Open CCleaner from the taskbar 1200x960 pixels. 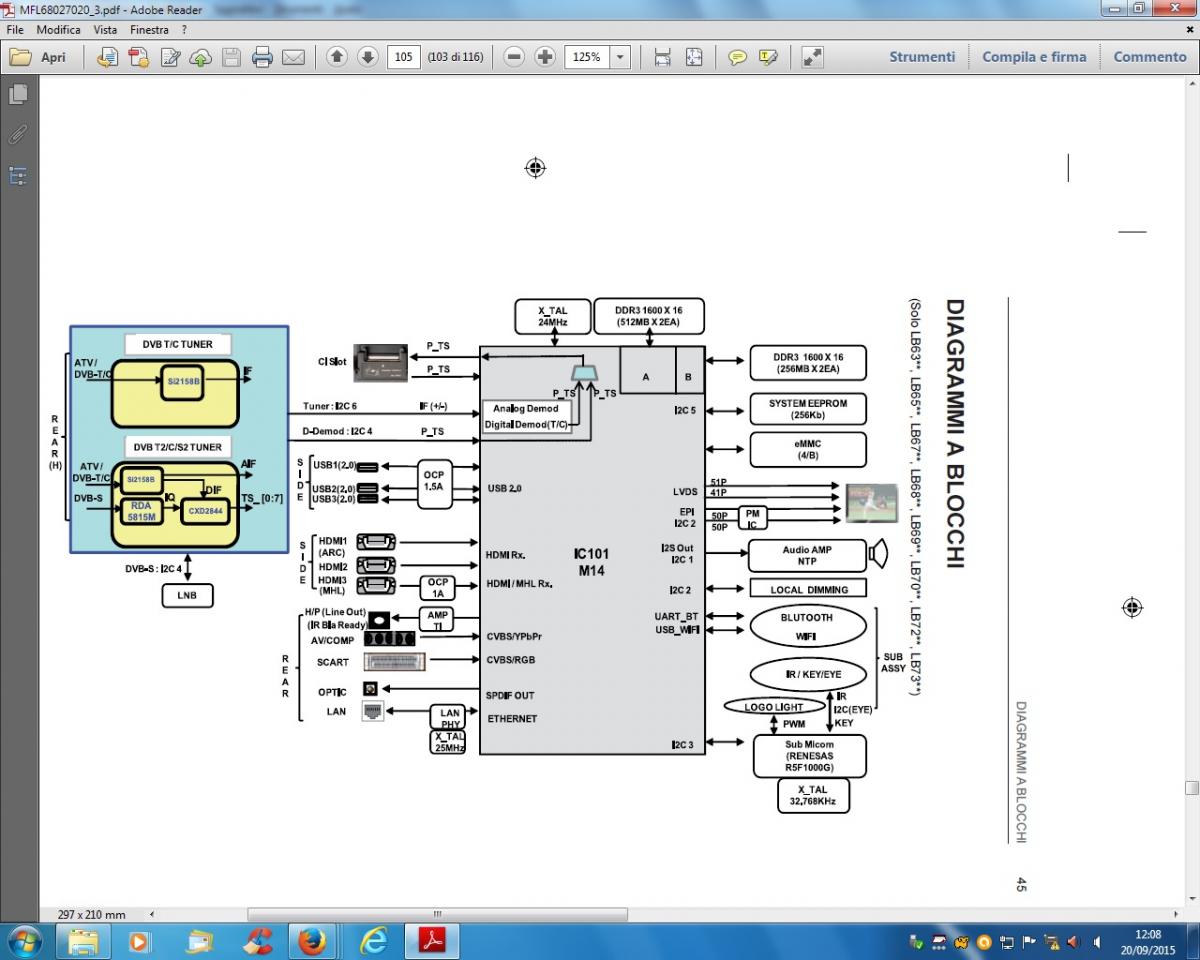click(258, 941)
